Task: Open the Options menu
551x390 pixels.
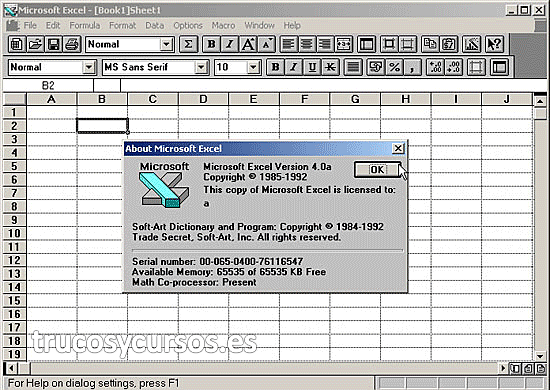Action: click(x=188, y=26)
